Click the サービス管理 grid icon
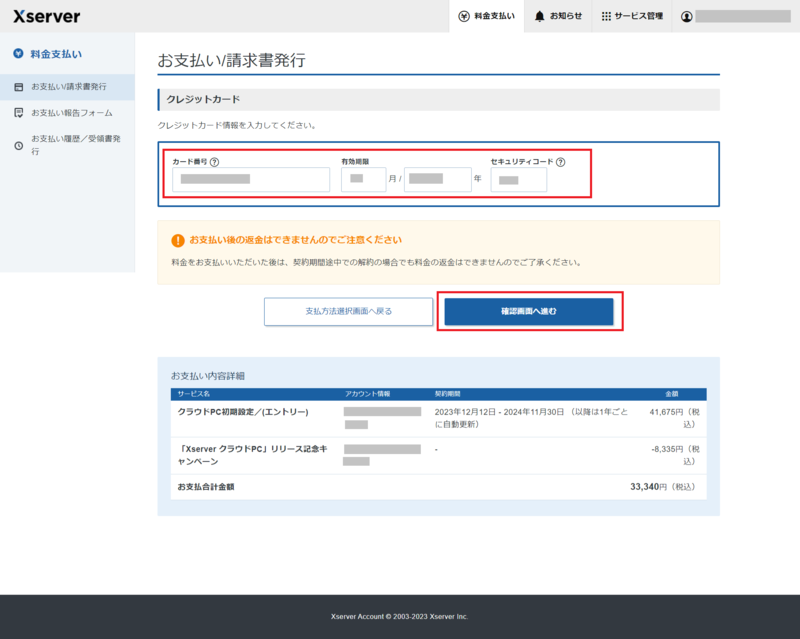 tap(606, 17)
